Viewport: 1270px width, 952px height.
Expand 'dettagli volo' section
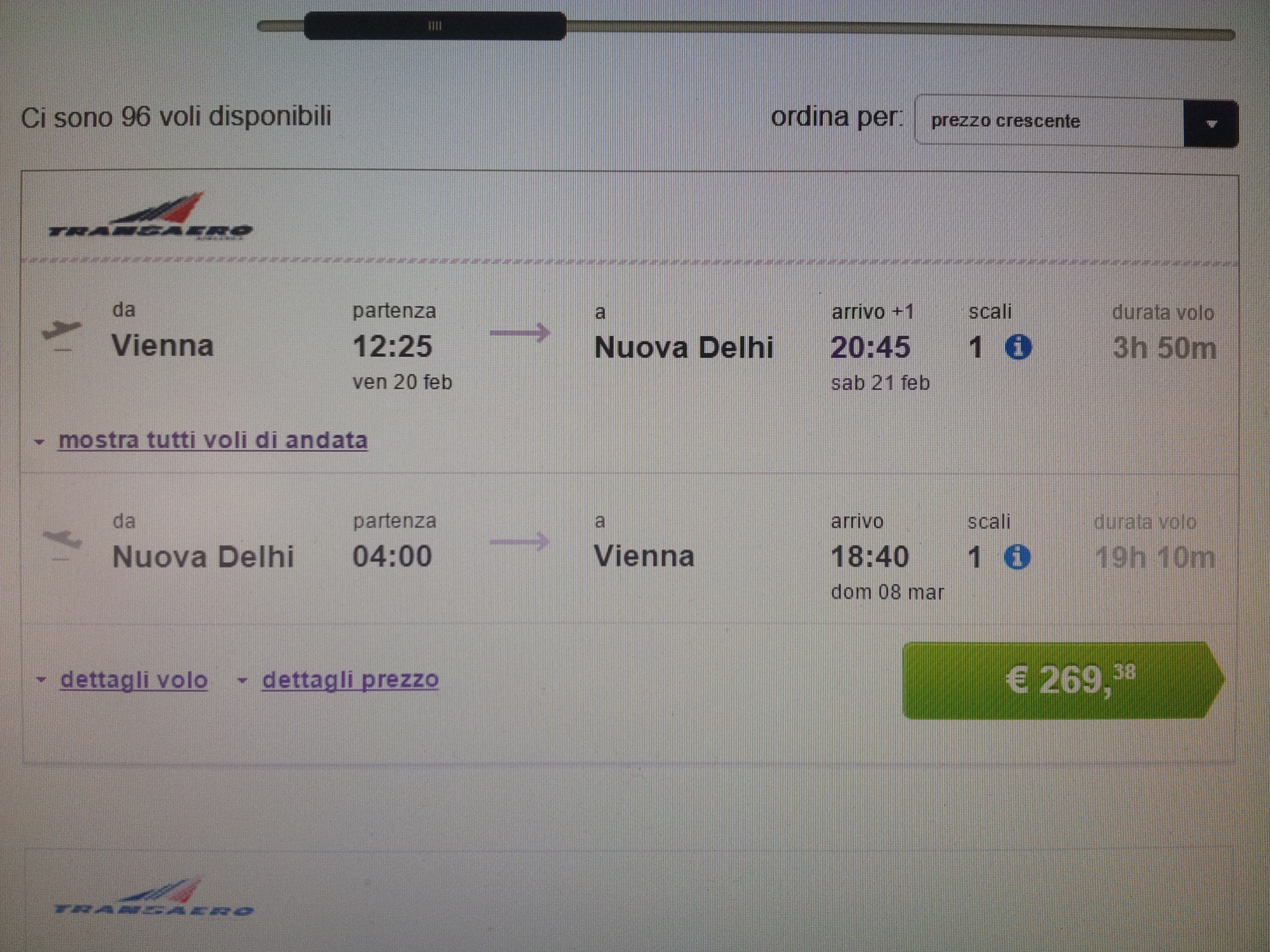pyautogui.click(x=134, y=679)
